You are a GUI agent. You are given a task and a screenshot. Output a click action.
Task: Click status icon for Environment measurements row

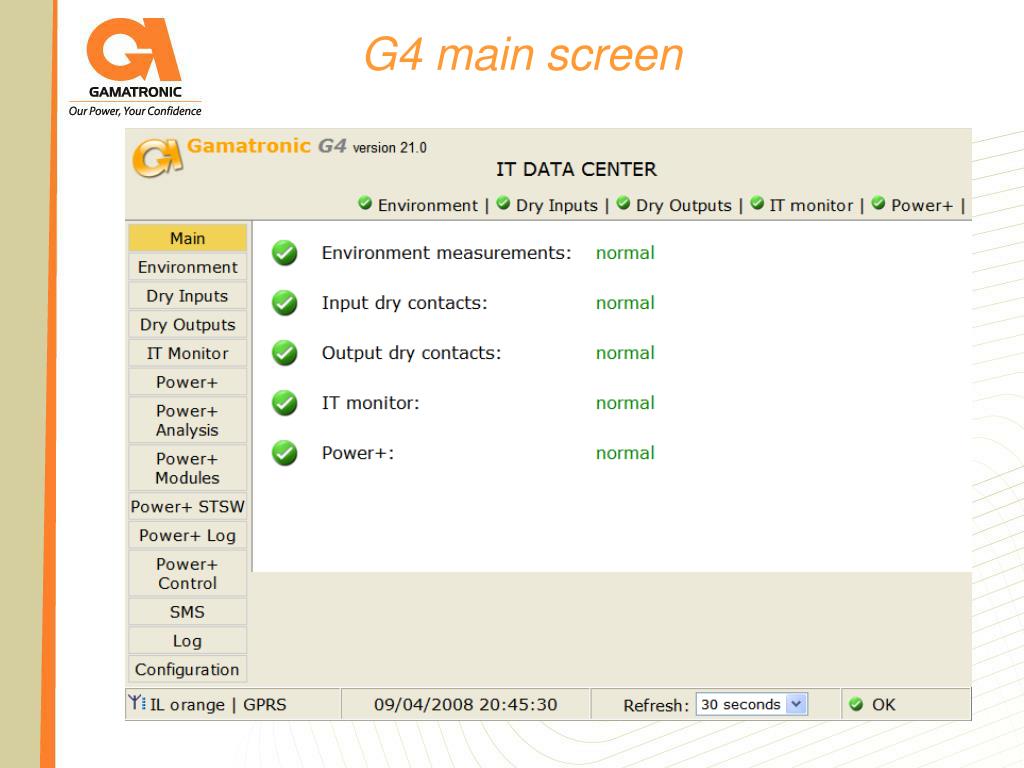coord(285,253)
